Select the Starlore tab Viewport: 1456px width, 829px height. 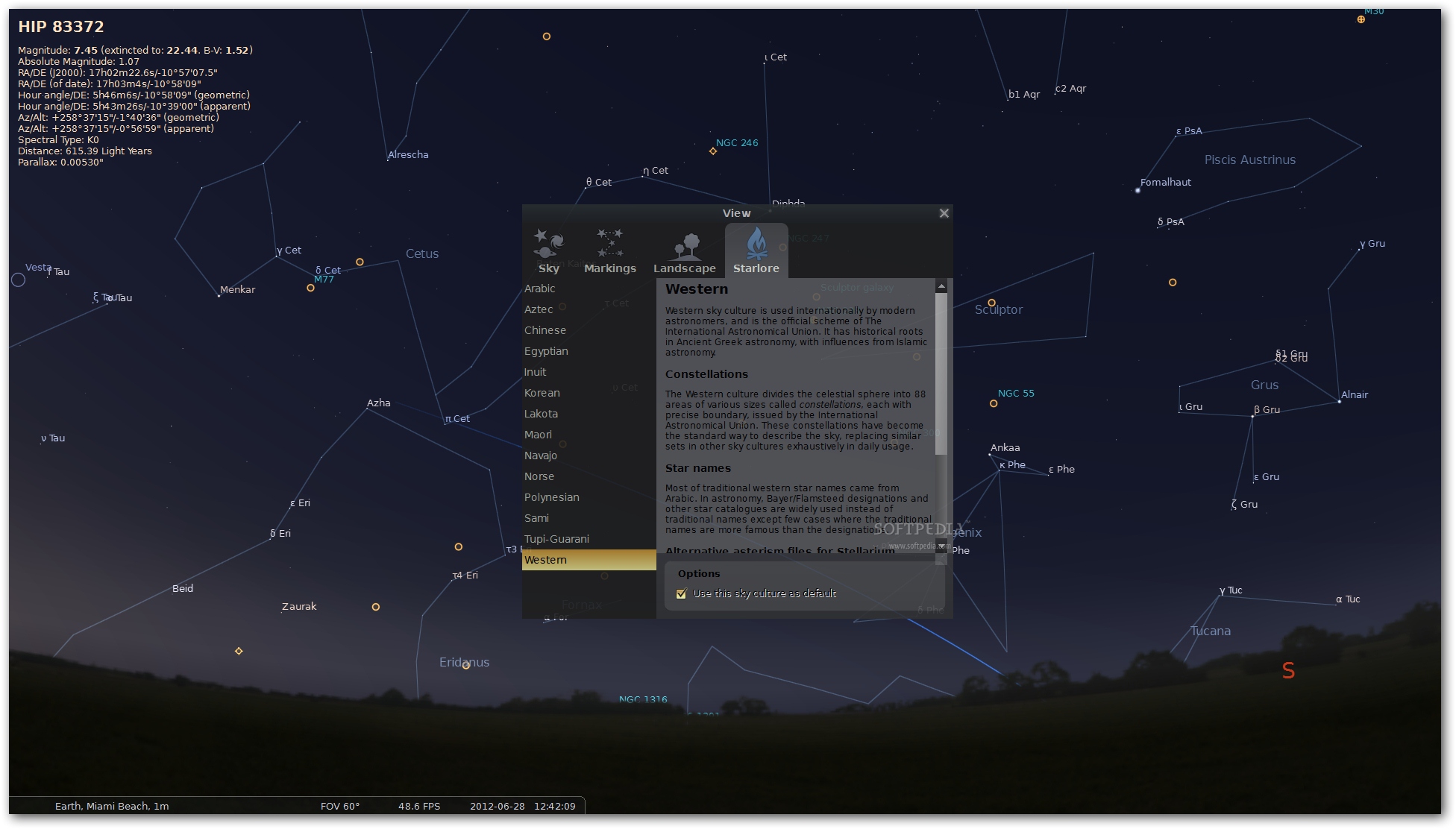[x=756, y=251]
